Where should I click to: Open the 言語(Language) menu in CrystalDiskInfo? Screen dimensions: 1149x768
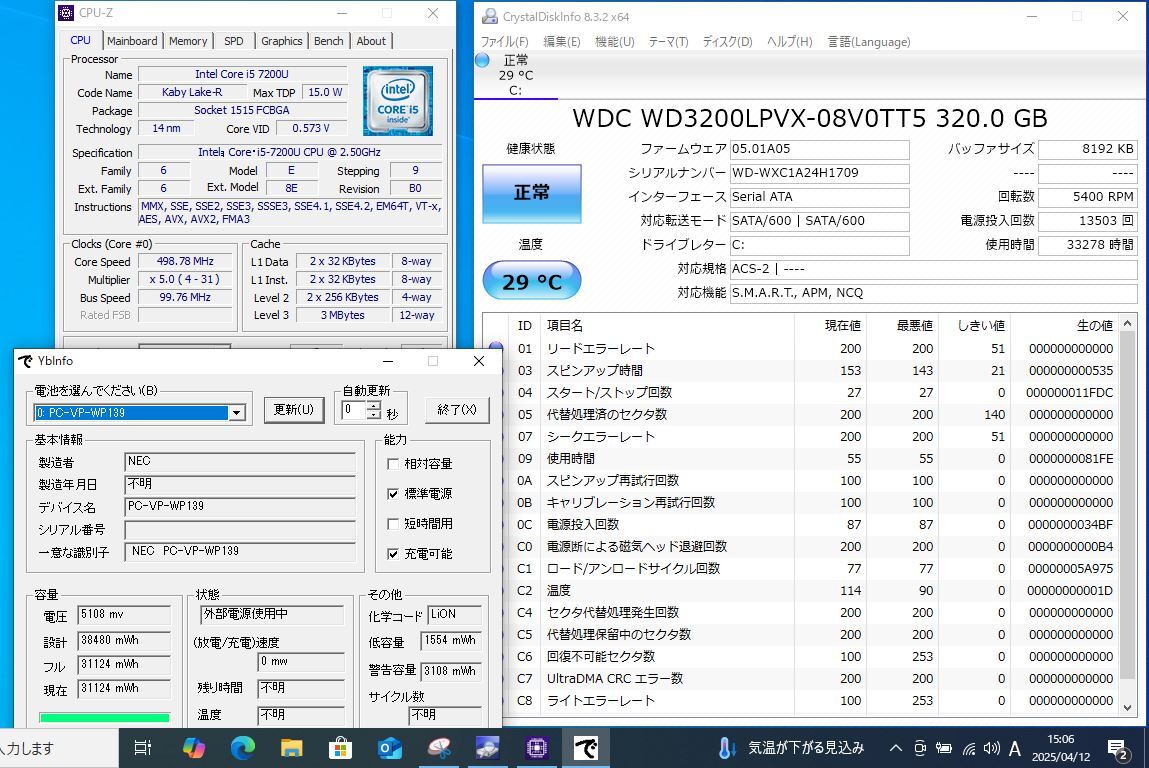click(x=869, y=42)
